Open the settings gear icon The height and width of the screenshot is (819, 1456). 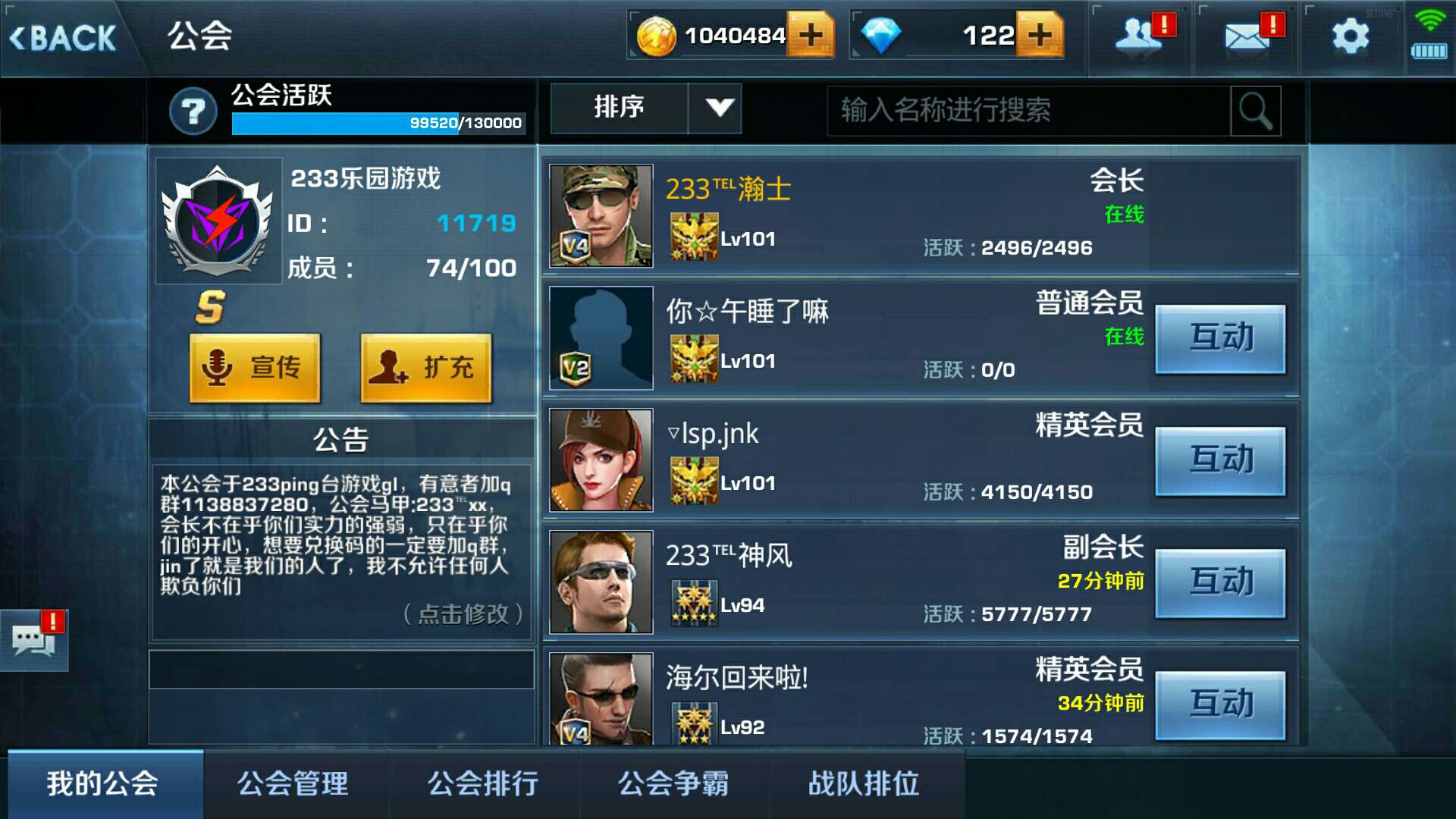pyautogui.click(x=1351, y=36)
